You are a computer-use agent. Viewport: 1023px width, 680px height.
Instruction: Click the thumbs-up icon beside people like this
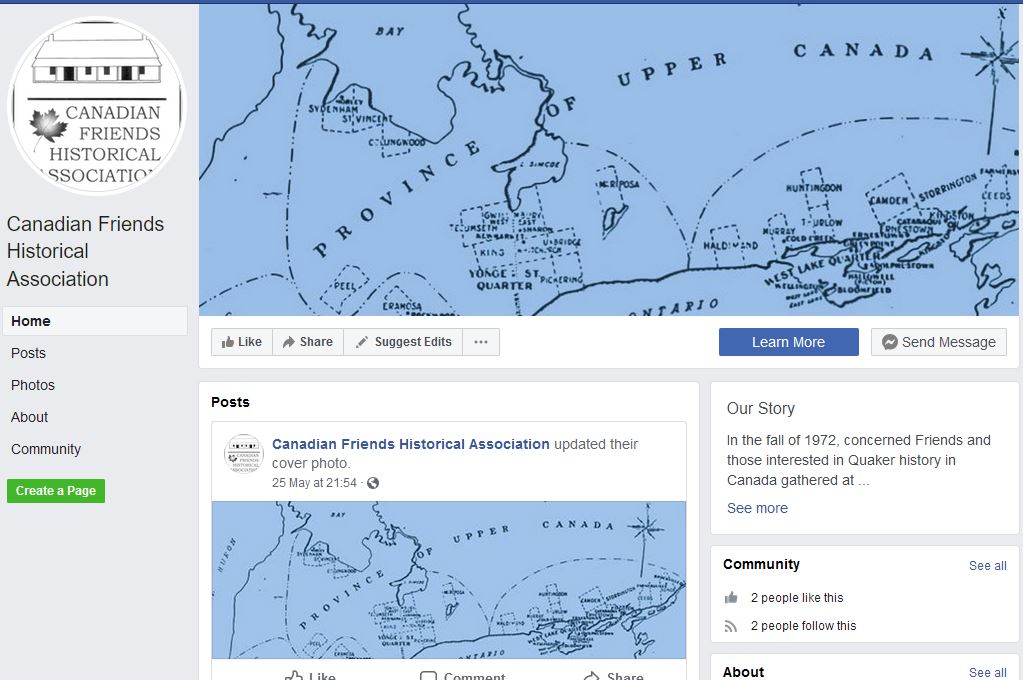tap(731, 597)
